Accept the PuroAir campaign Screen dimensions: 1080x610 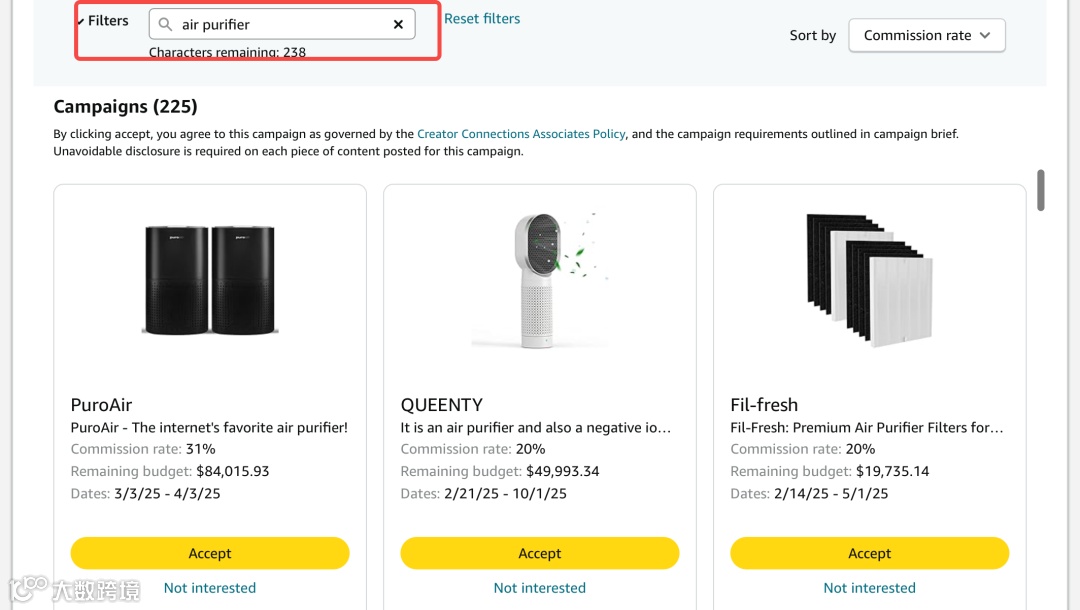pyautogui.click(x=210, y=553)
